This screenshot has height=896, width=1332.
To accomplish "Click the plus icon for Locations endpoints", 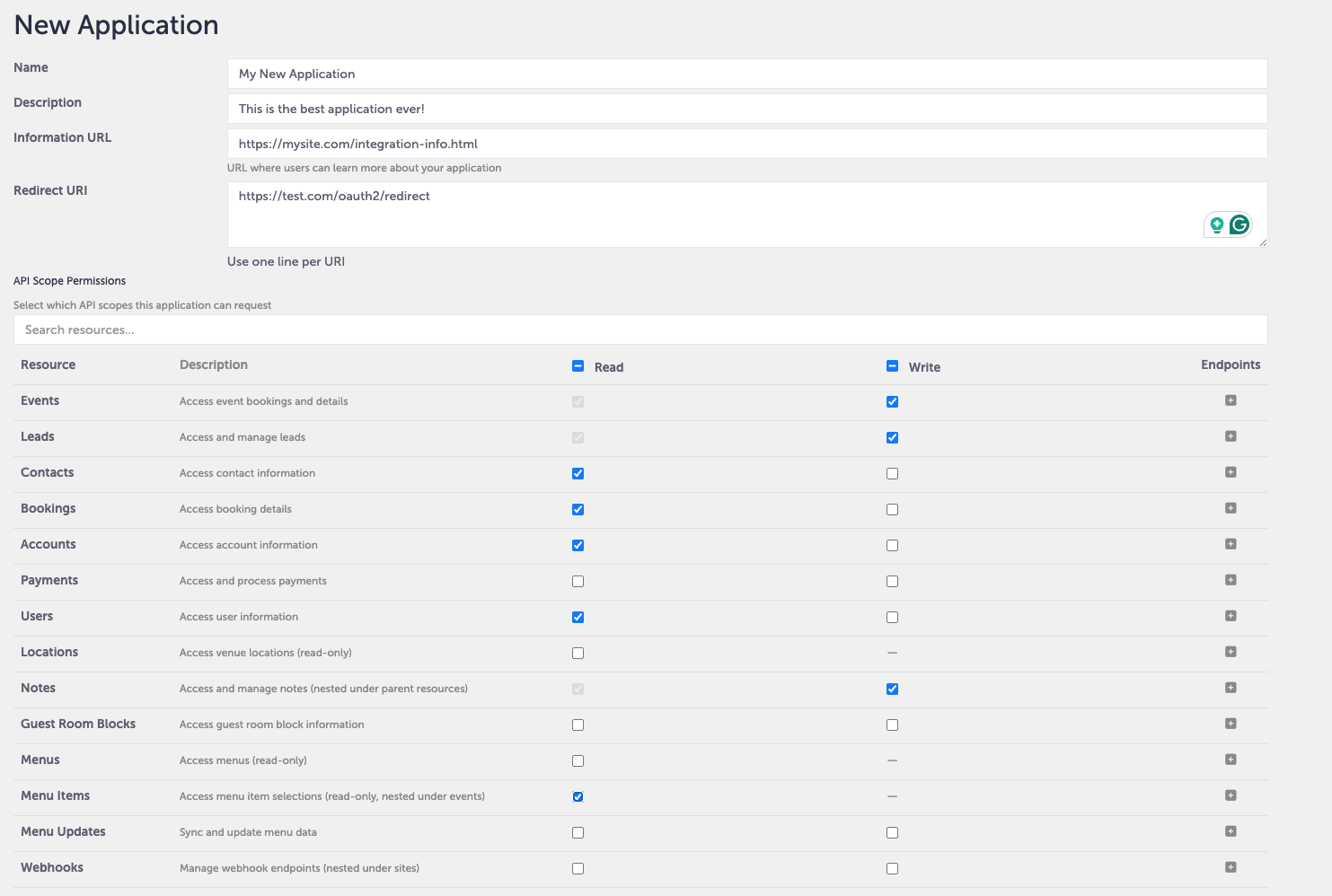I will coord(1231,652).
